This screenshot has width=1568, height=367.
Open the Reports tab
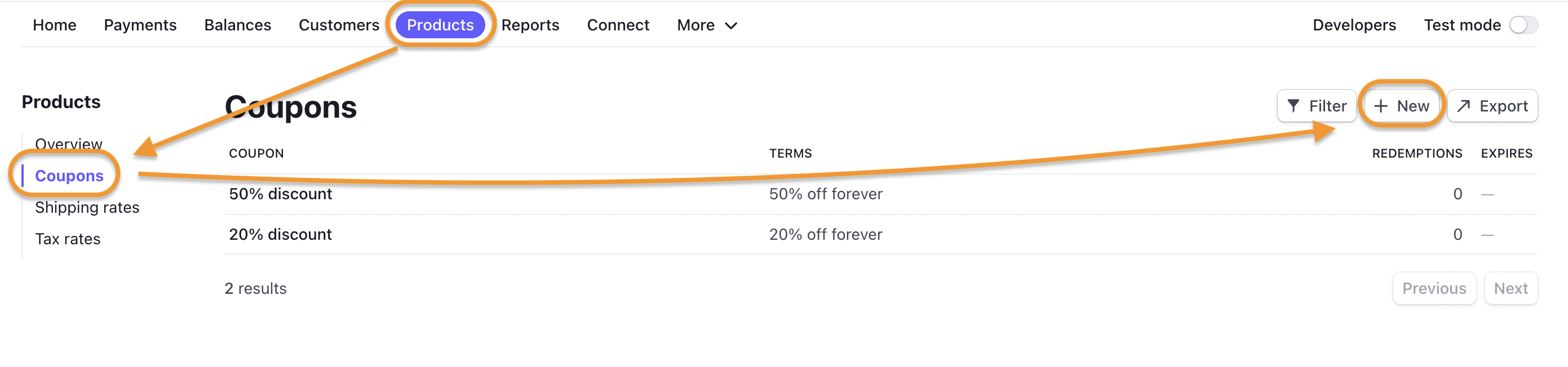pos(530,25)
